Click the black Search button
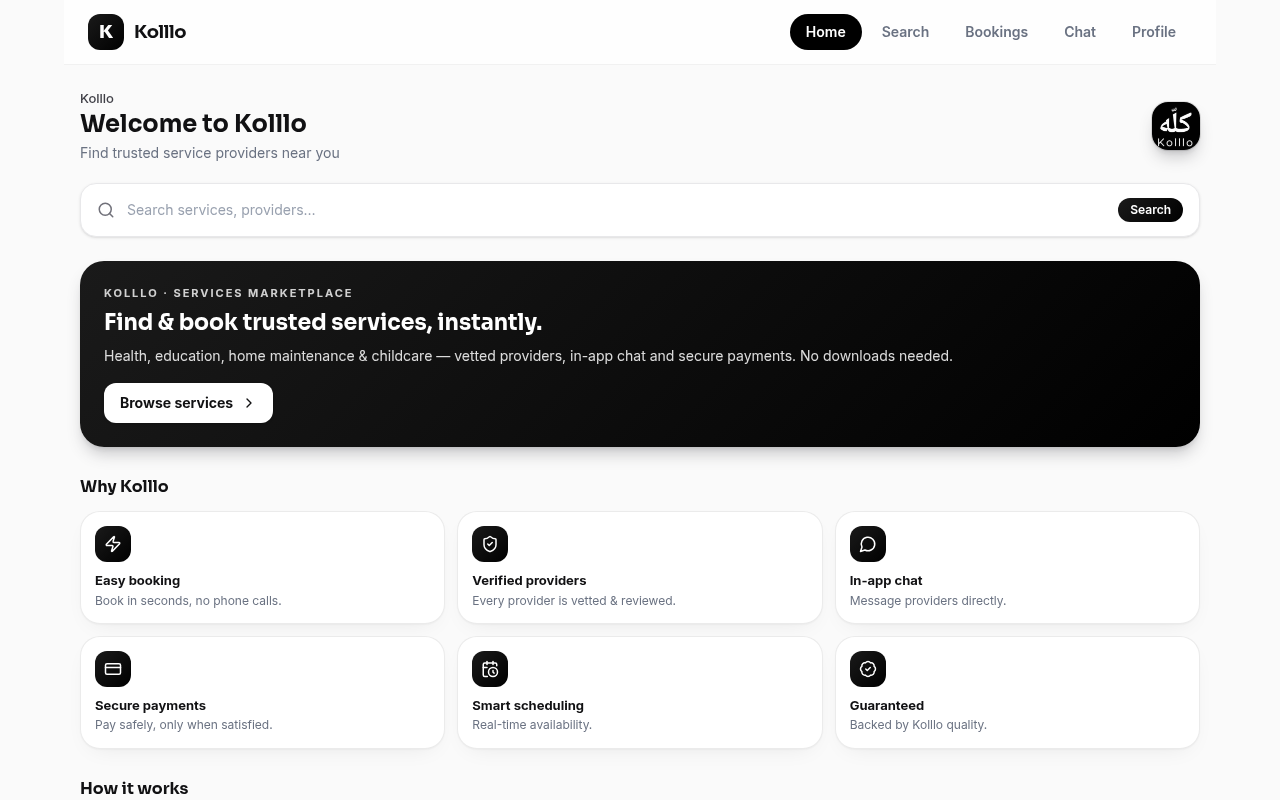Screen dimensions: 1280x800 click(x=1150, y=210)
